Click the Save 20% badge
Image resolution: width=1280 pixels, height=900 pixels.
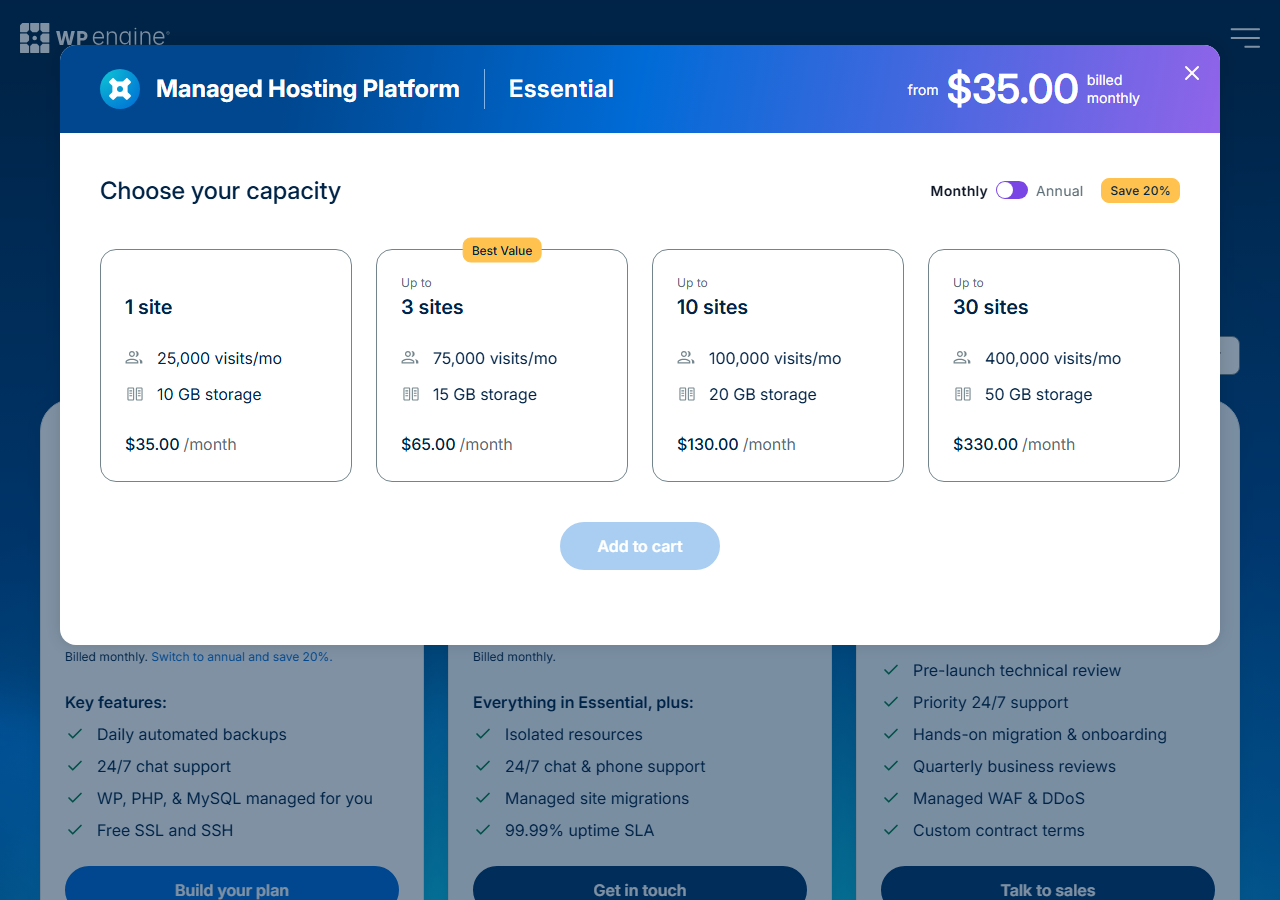coord(1140,190)
